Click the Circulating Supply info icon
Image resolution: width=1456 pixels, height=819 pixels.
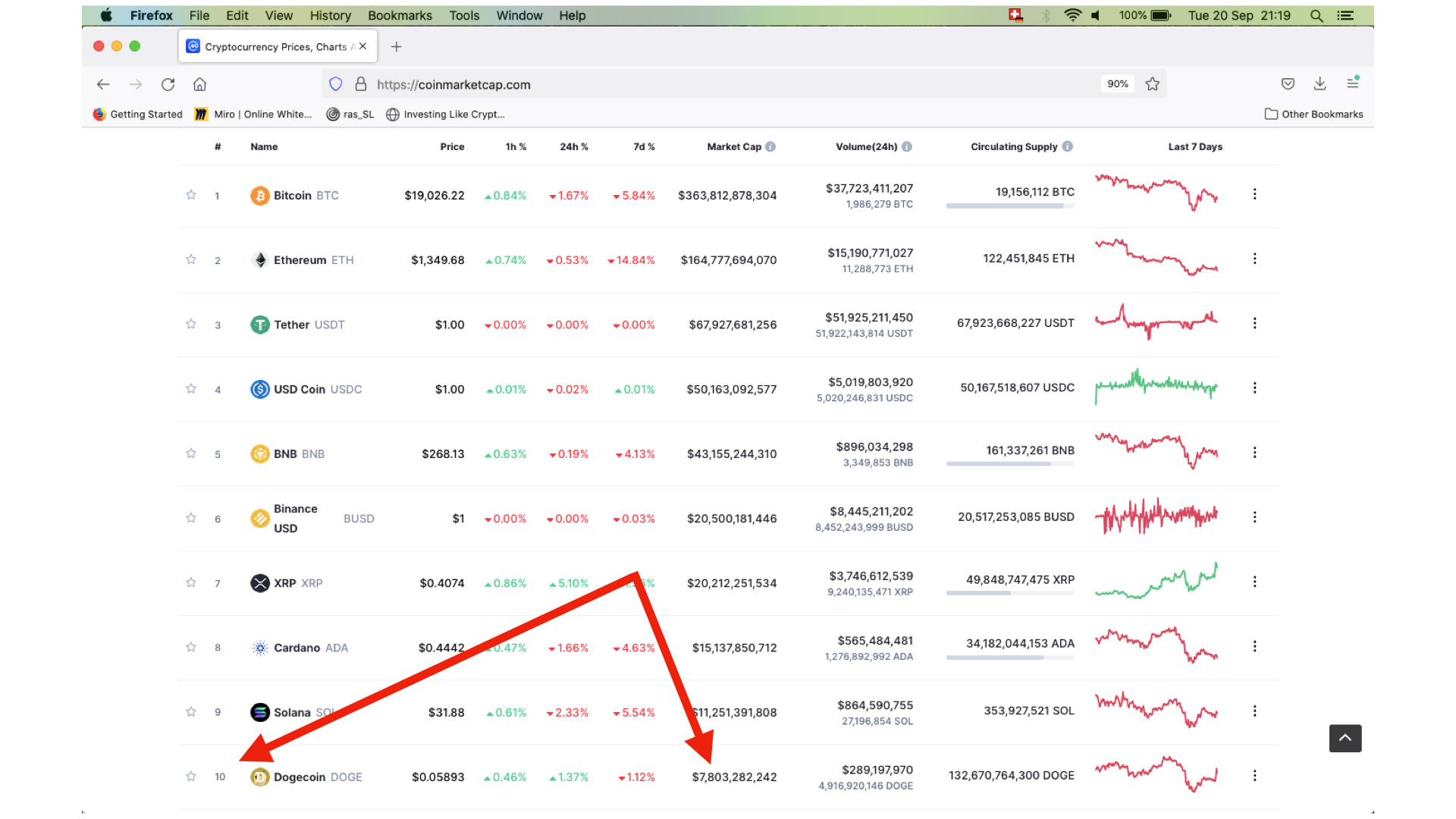click(1068, 146)
